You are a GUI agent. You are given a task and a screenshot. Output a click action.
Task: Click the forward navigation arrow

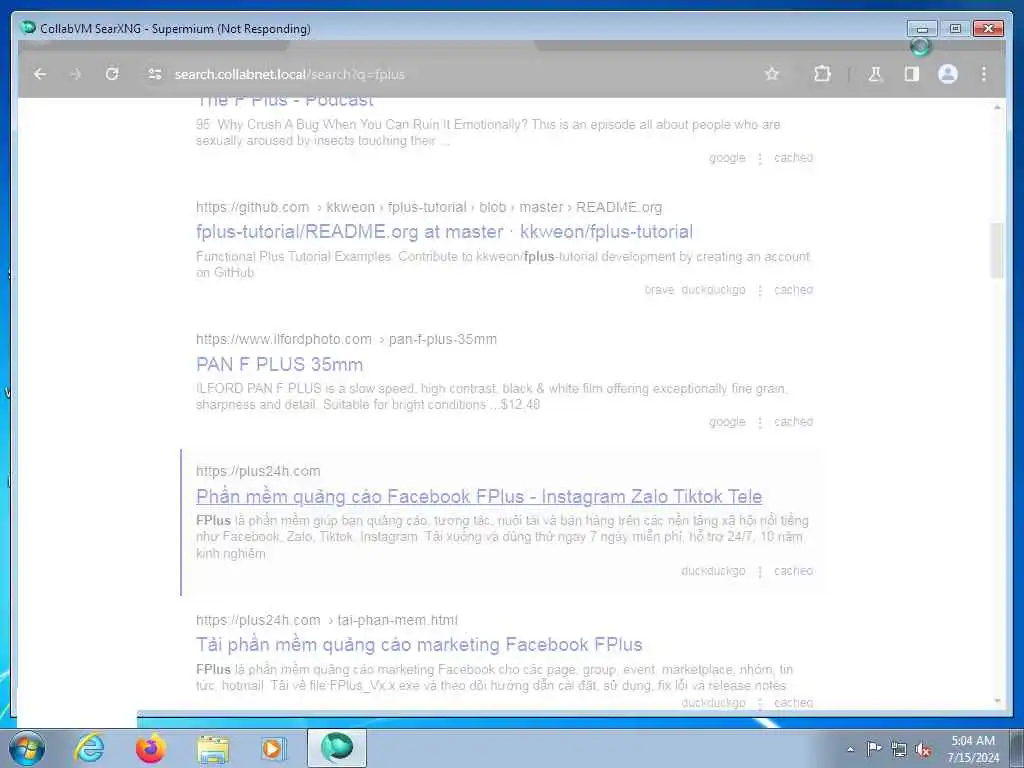pyautogui.click(x=76, y=74)
